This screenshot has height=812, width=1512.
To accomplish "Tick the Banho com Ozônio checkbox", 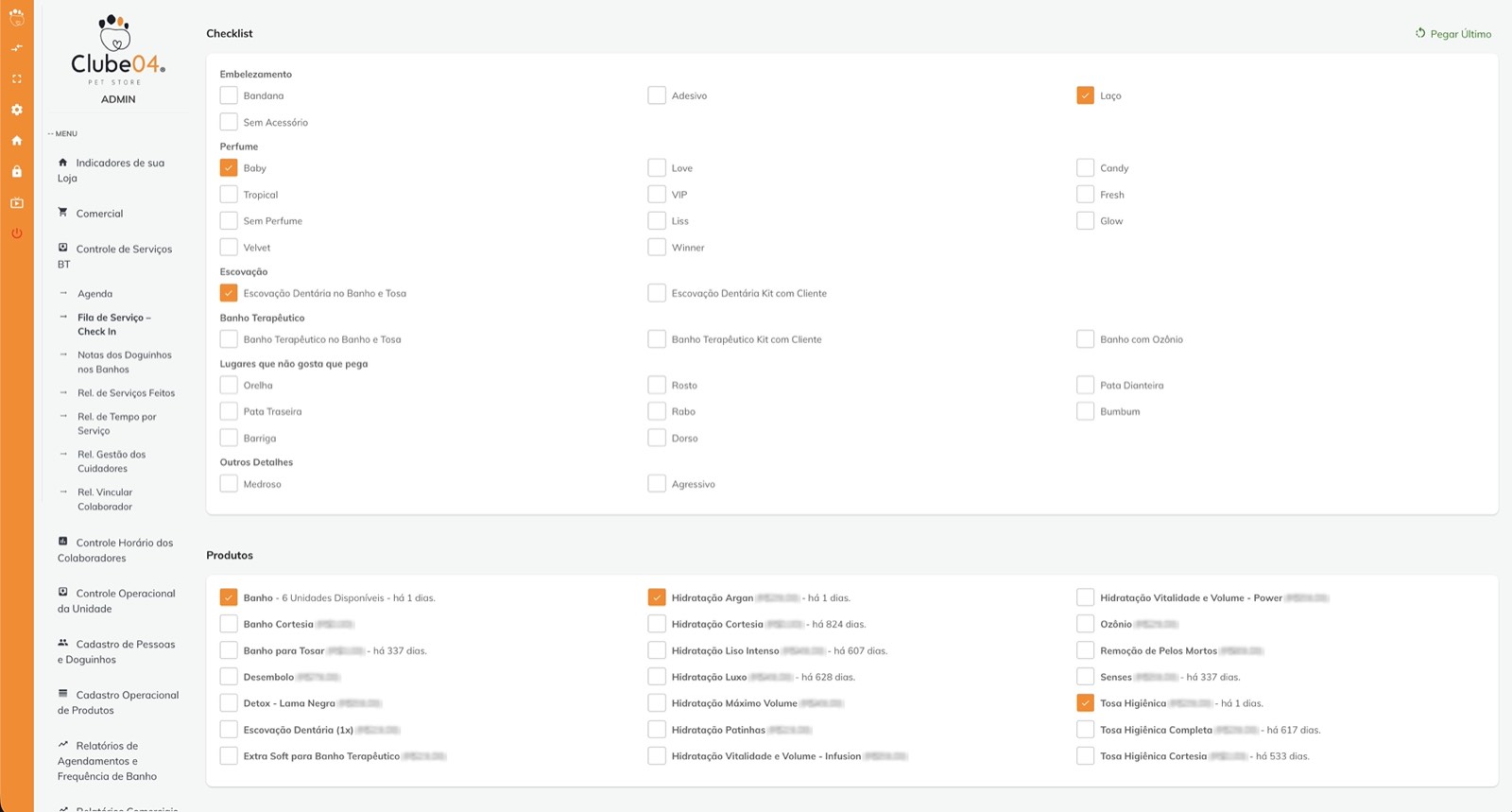I will coord(1085,338).
